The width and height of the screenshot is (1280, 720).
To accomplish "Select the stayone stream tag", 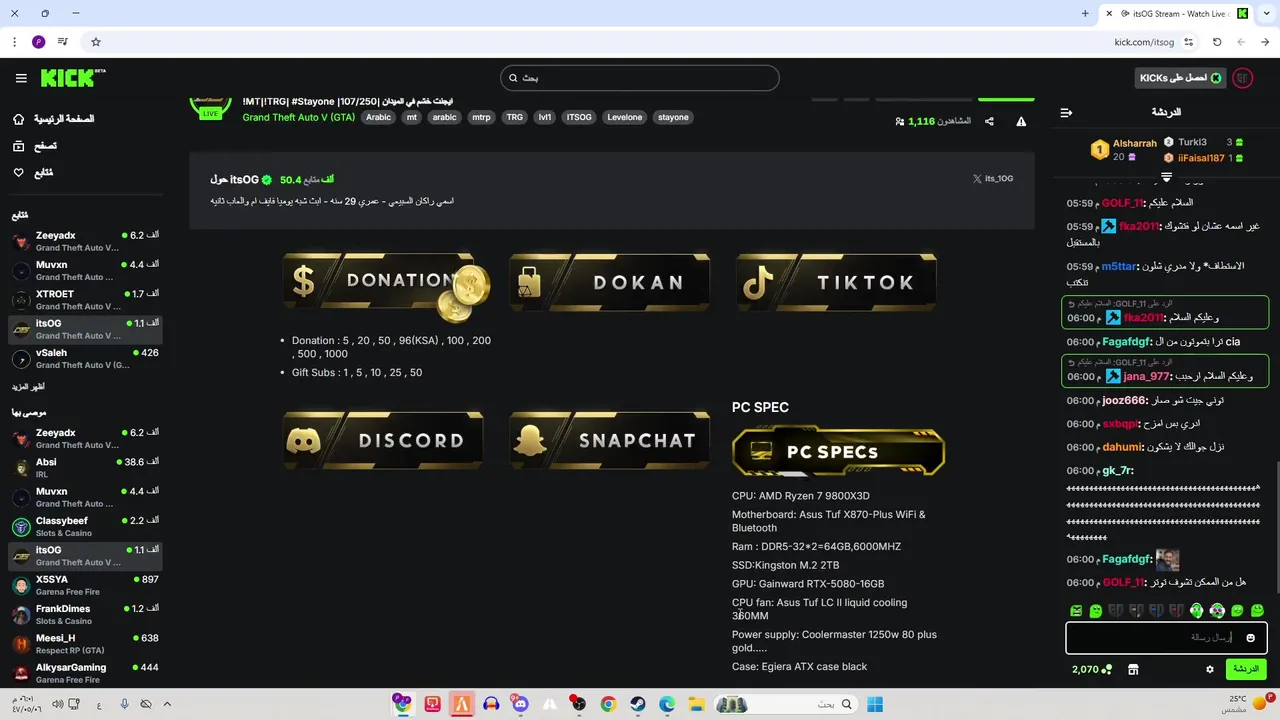I will click(x=673, y=117).
